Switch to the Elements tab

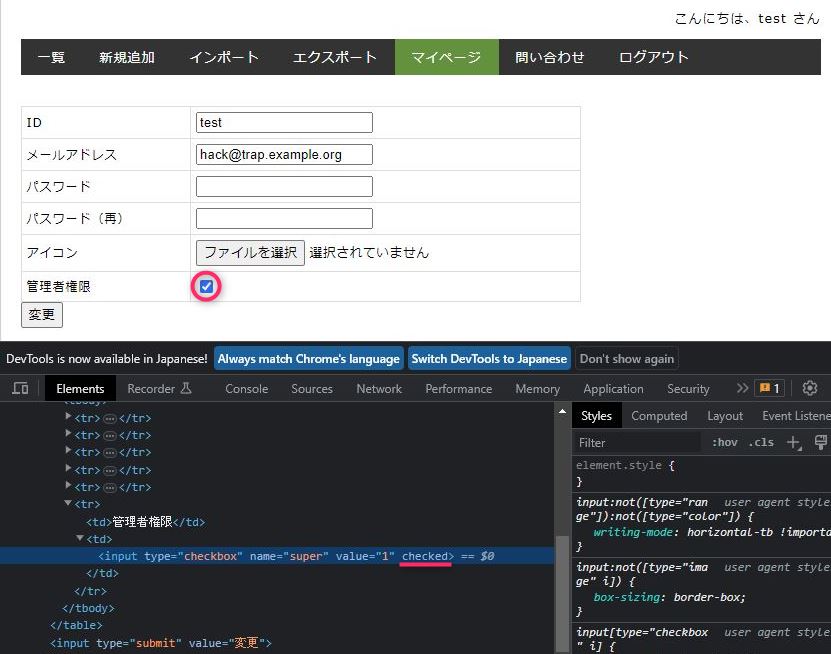80,388
